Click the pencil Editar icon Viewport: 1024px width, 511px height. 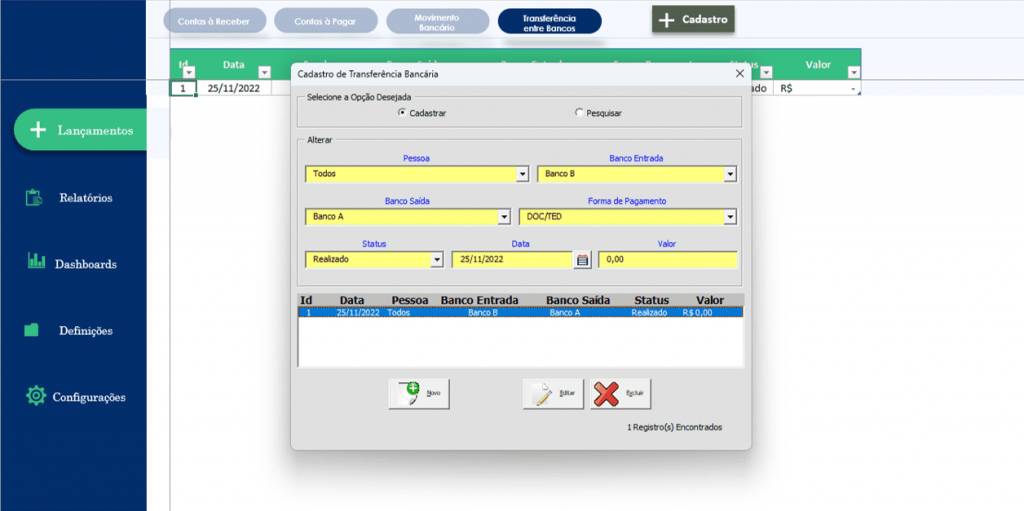tap(543, 395)
